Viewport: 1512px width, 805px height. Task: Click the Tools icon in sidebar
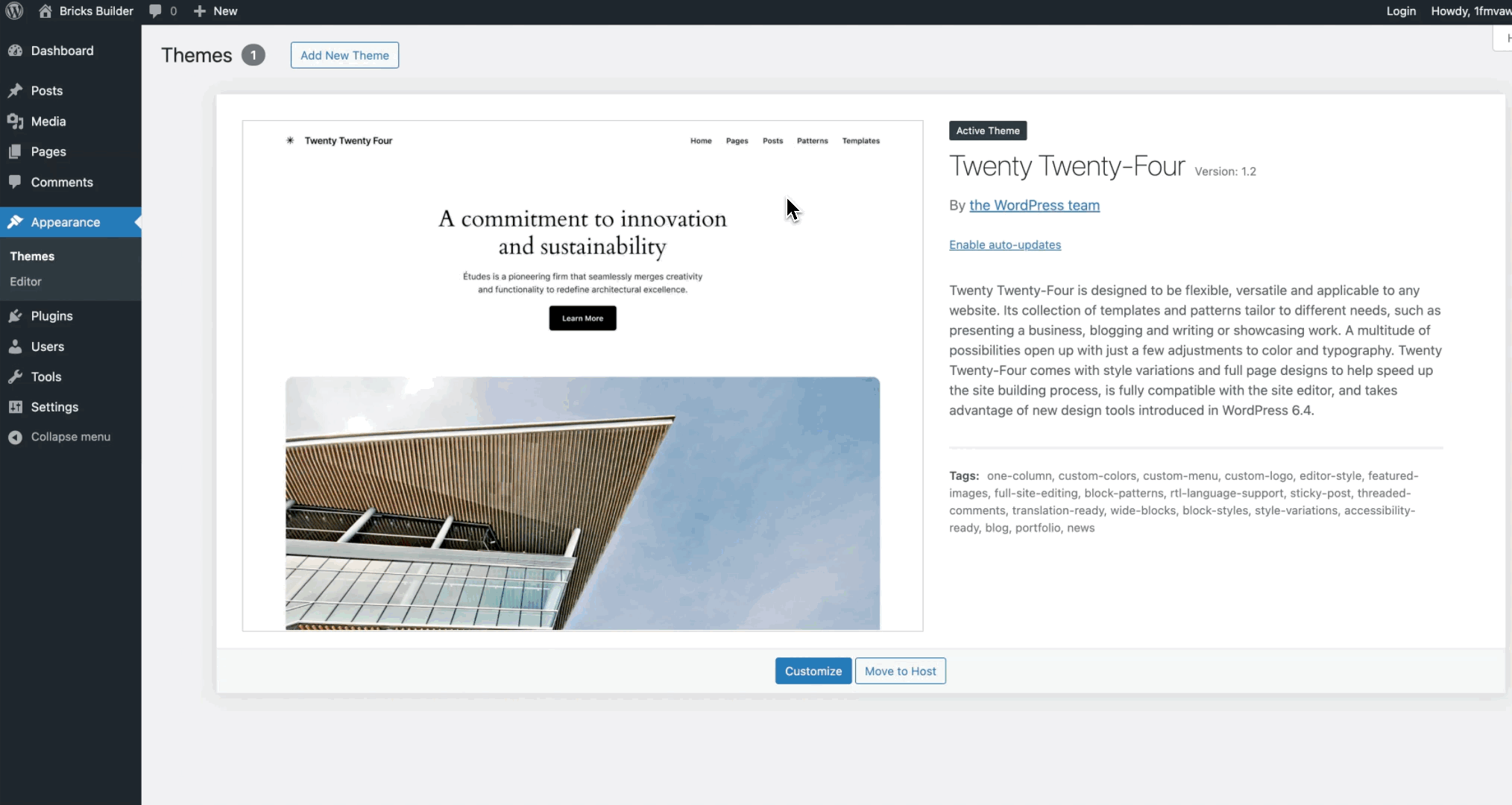coord(15,376)
